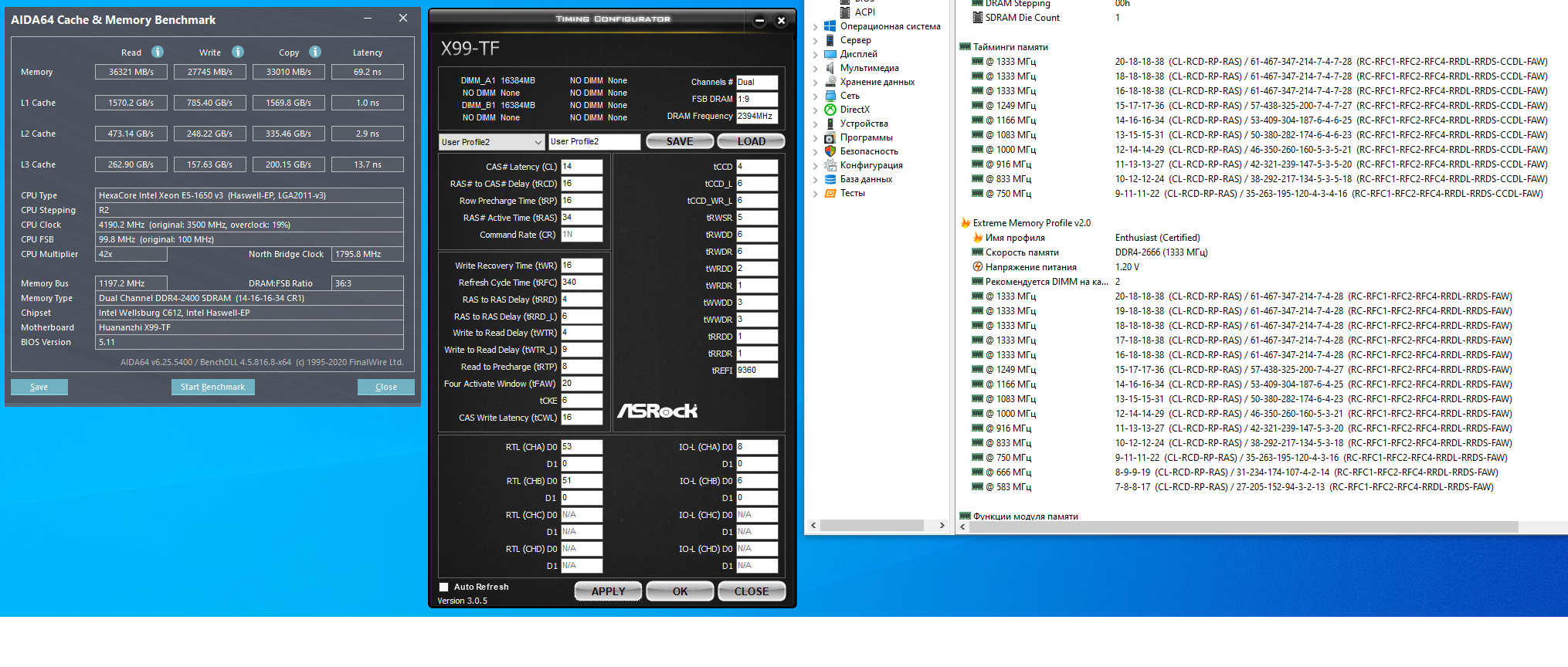Expand the Тесты tree node

[816, 193]
